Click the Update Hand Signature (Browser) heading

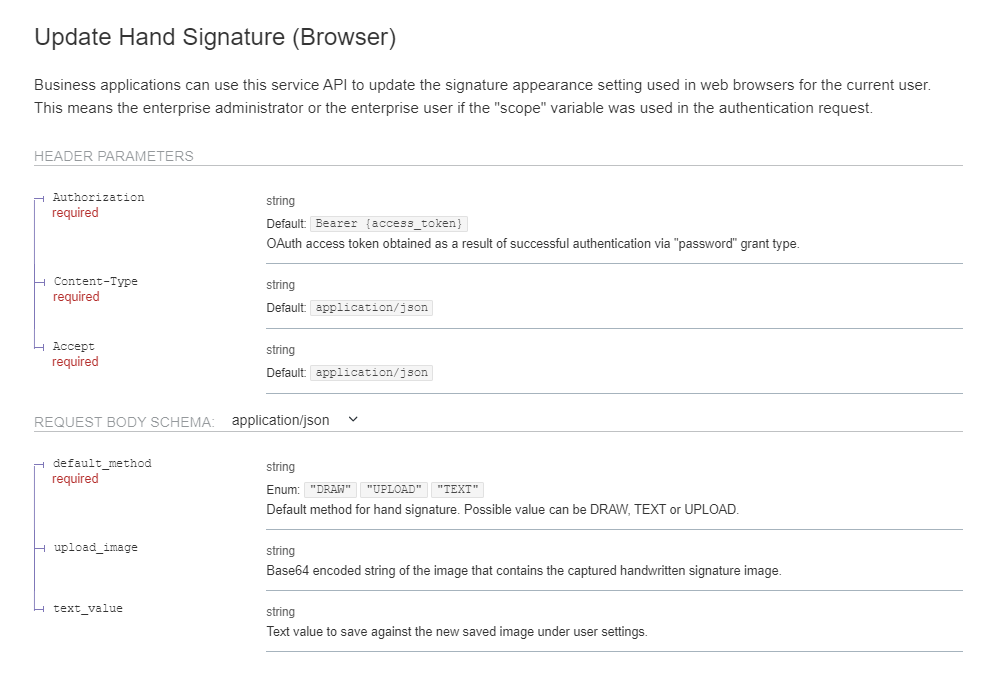(215, 38)
